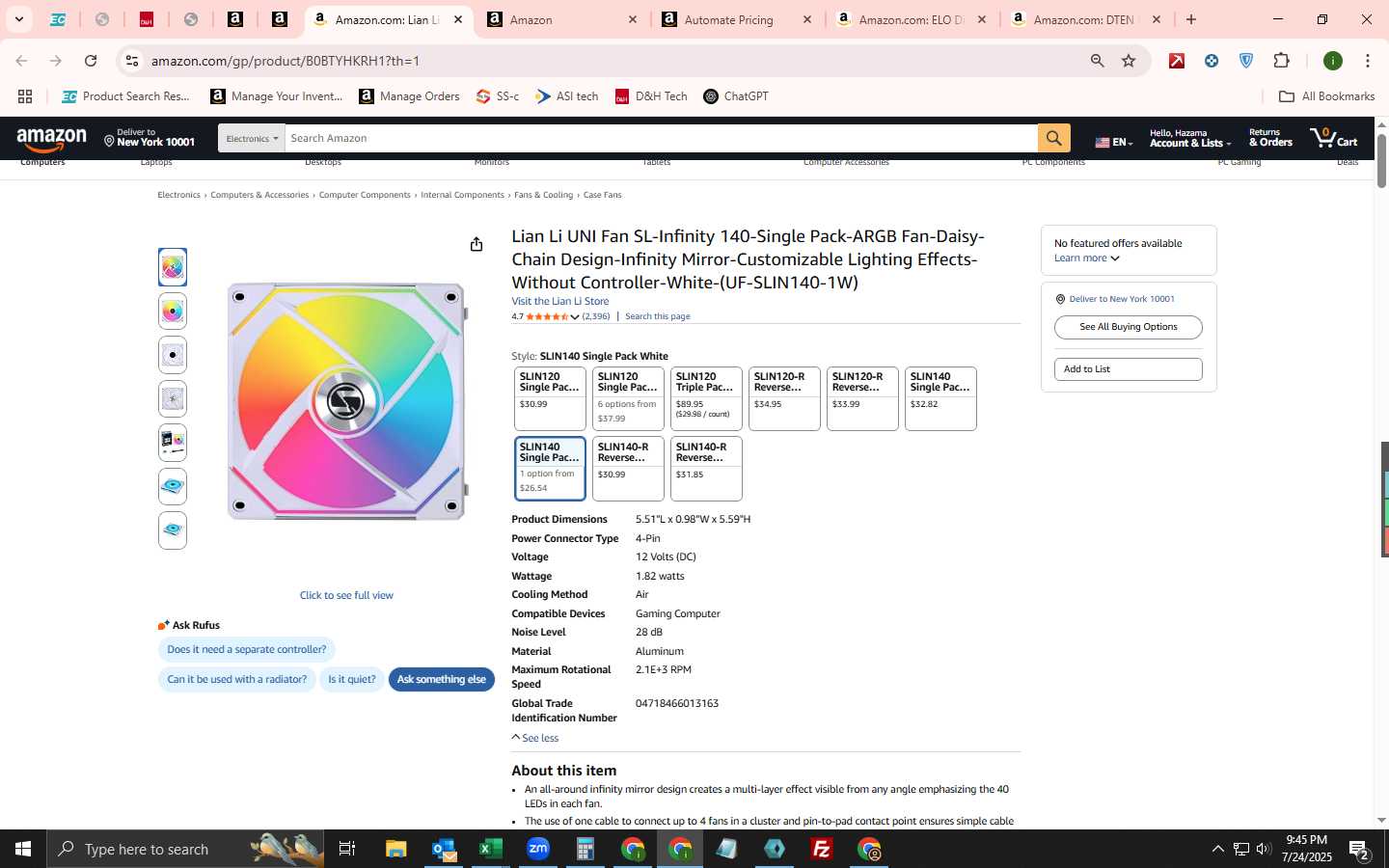
Task: Expand the star rating breakdown chevron
Action: [x=575, y=317]
